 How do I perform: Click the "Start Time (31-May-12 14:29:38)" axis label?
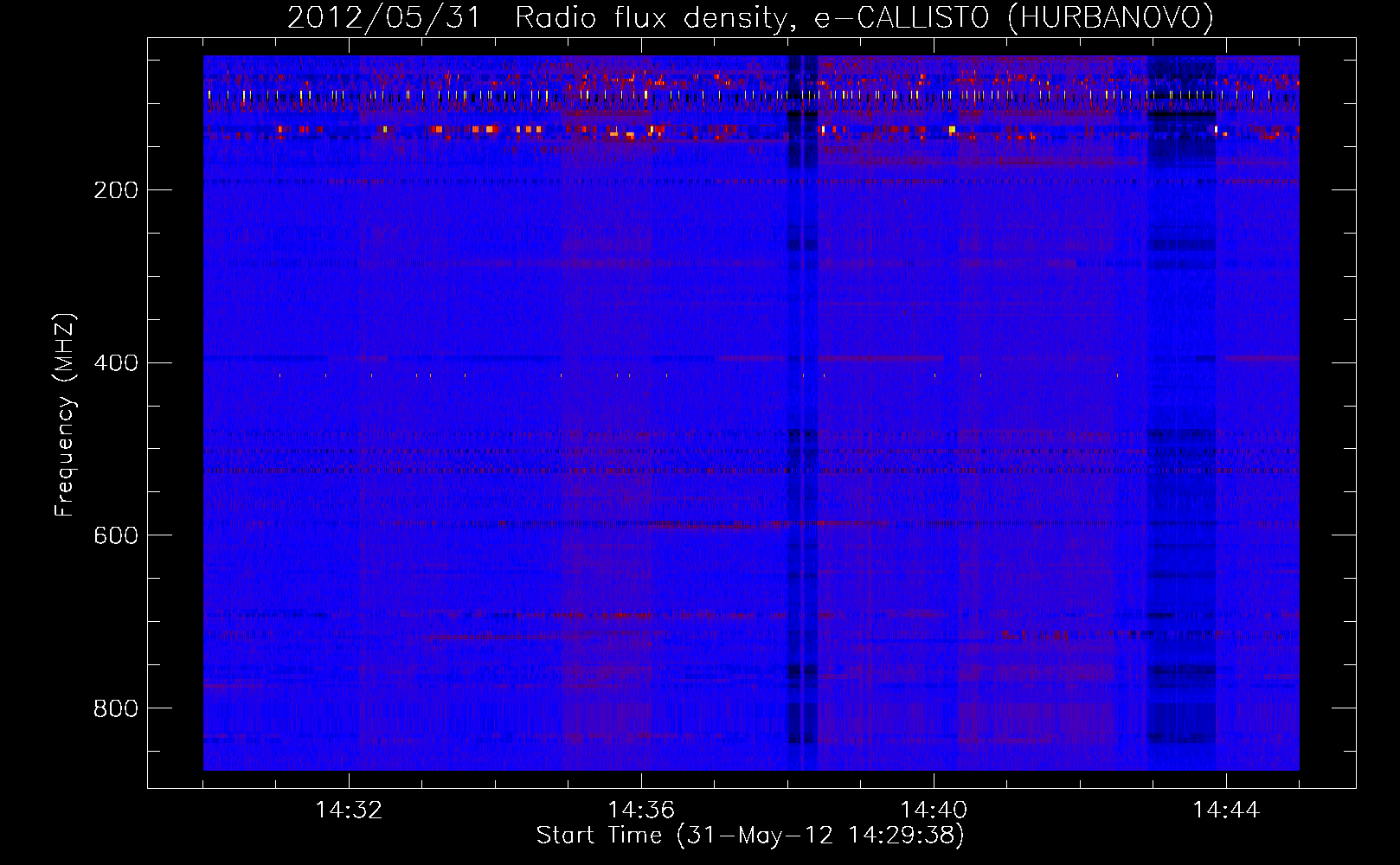750,836
